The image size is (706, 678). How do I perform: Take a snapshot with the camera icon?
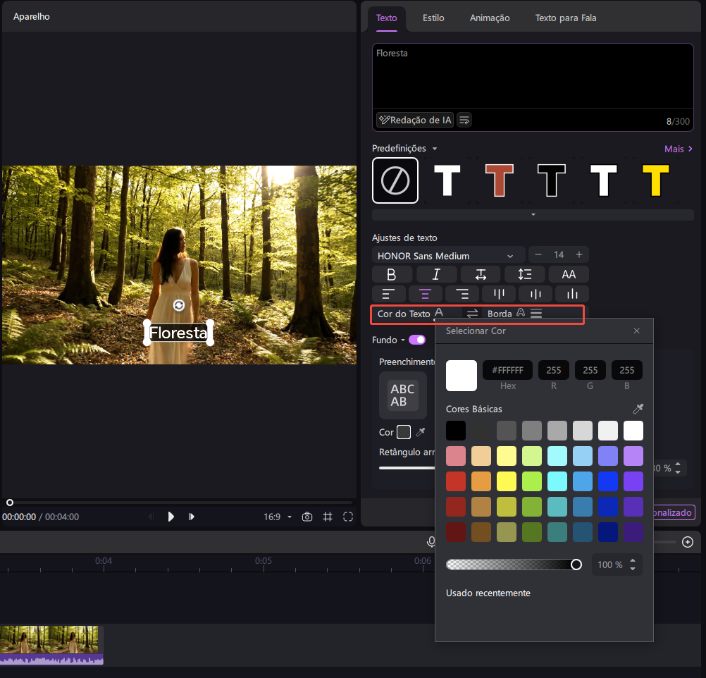point(307,517)
